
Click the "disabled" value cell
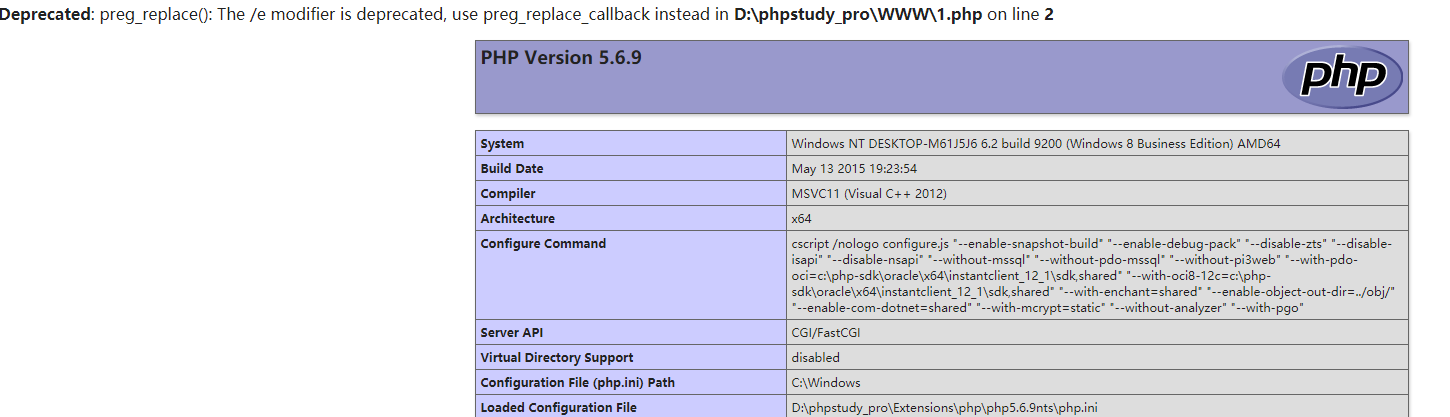(816, 358)
